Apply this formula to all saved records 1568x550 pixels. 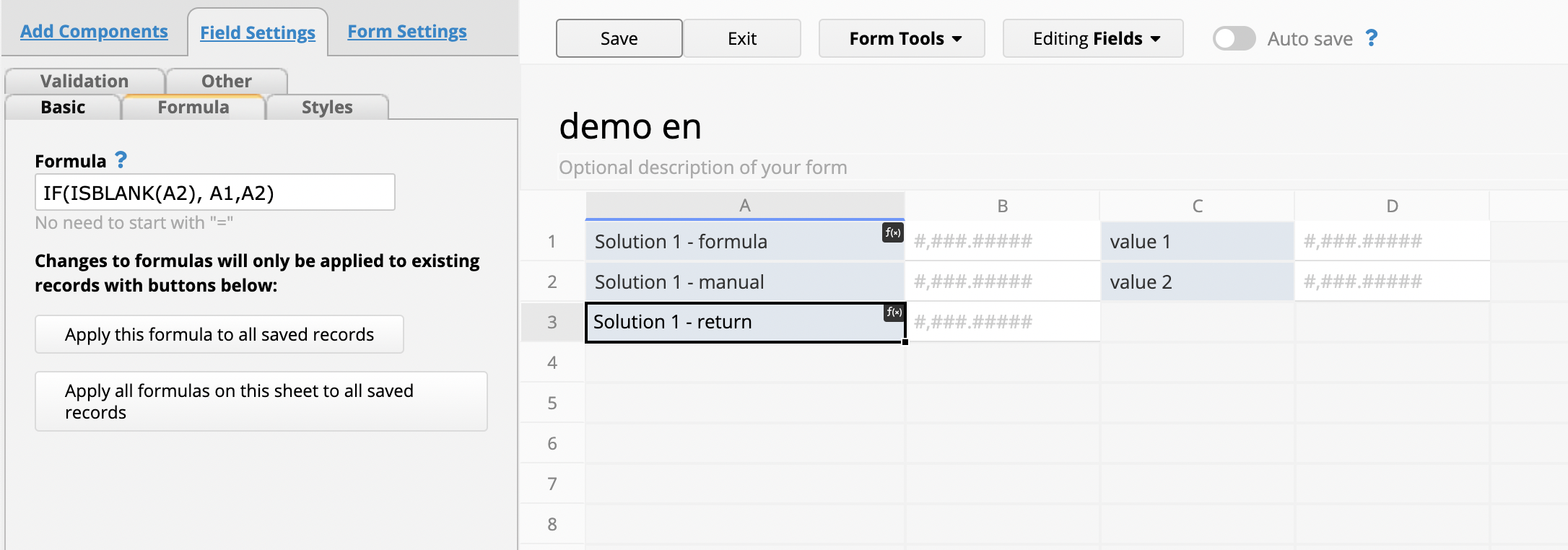pos(219,334)
